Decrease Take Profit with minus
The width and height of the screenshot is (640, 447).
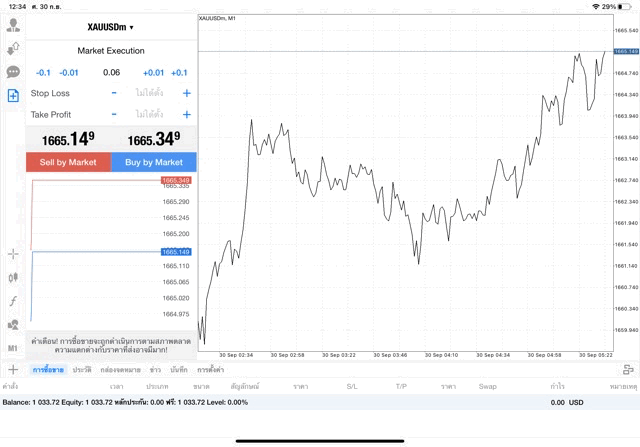click(113, 115)
